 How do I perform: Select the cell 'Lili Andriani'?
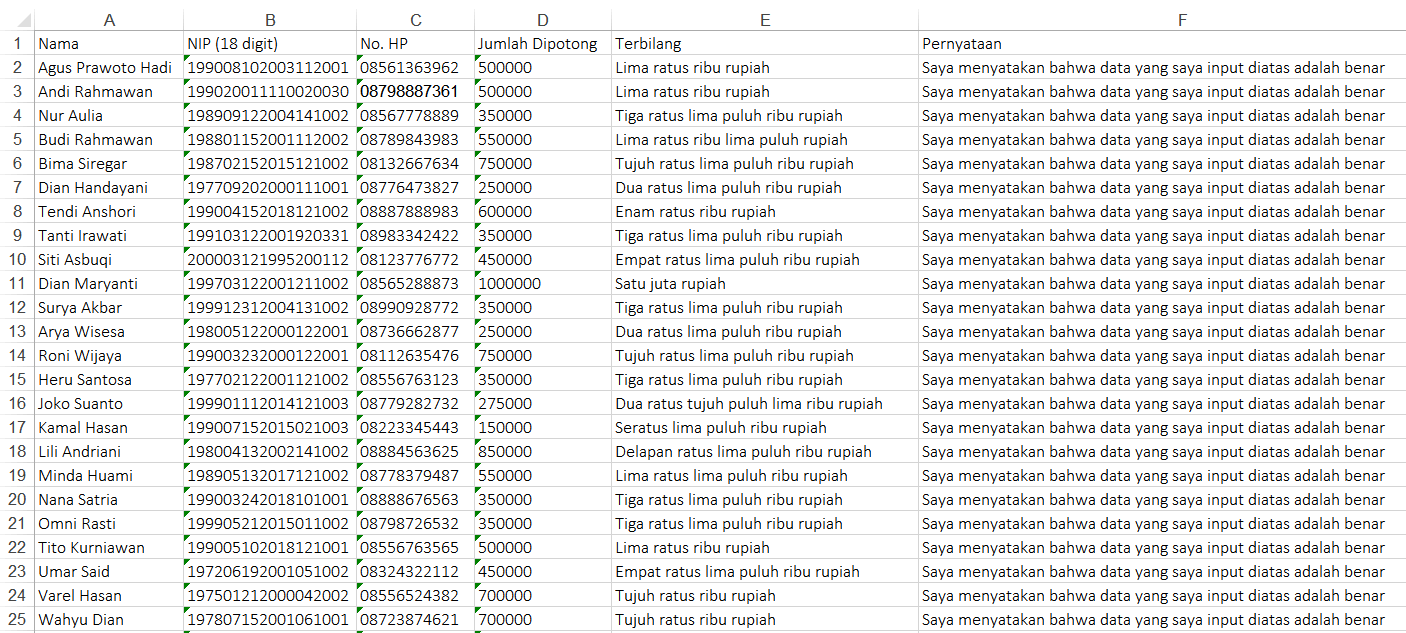pyautogui.click(x=109, y=452)
